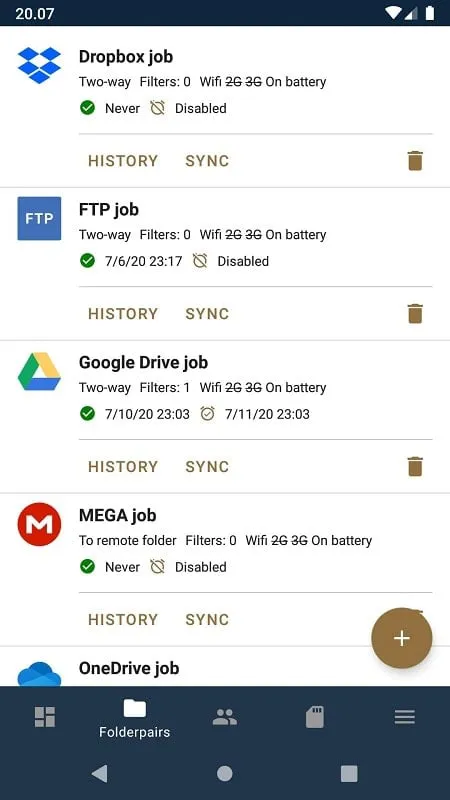The width and height of the screenshot is (450, 800).
Task: Select the Folderpairs tab
Action: pyautogui.click(x=135, y=719)
